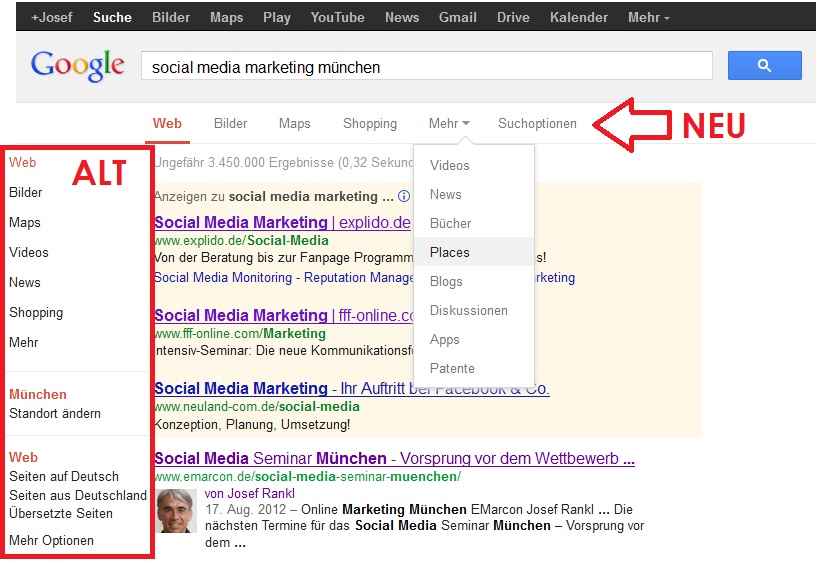The image size is (824, 561).
Task: Select News in the left sidebar
Action: coord(25,282)
